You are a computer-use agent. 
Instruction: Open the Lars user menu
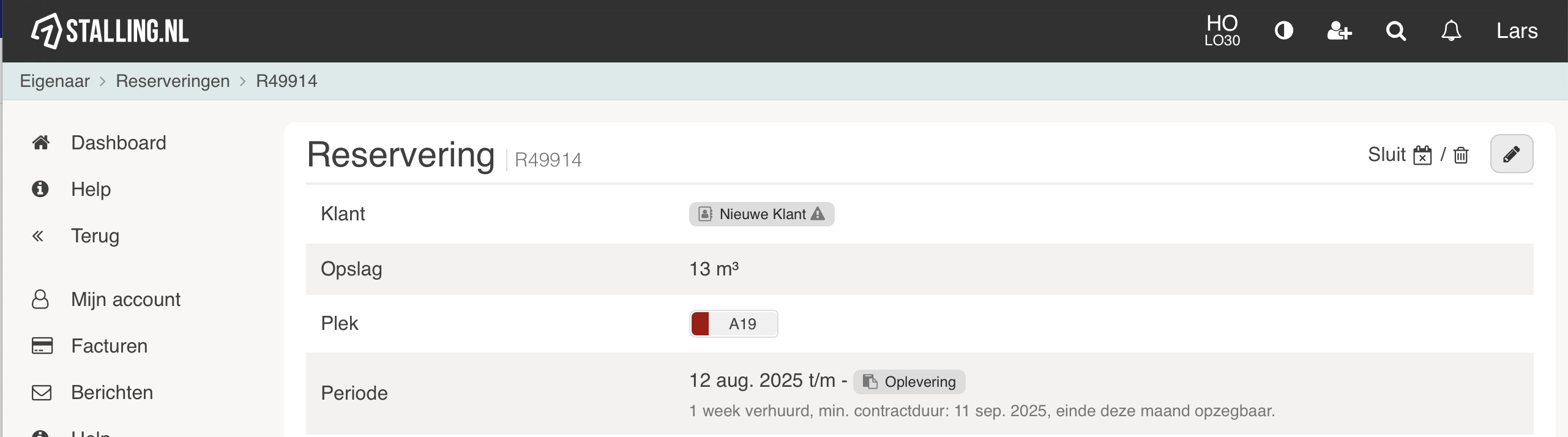(1517, 31)
